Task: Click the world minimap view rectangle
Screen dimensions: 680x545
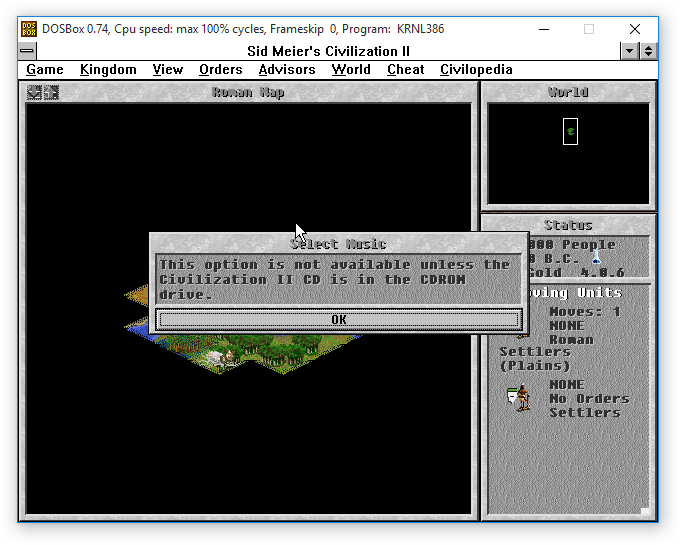Action: 570,131
